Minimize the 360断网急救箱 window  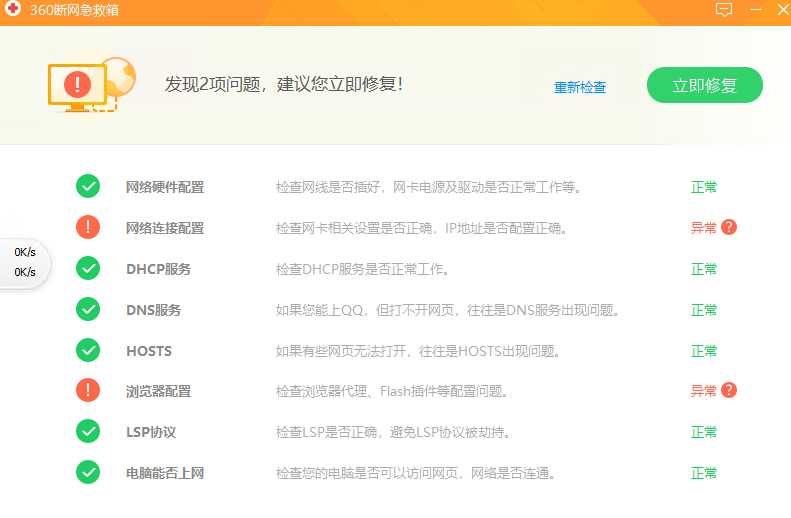pos(756,10)
